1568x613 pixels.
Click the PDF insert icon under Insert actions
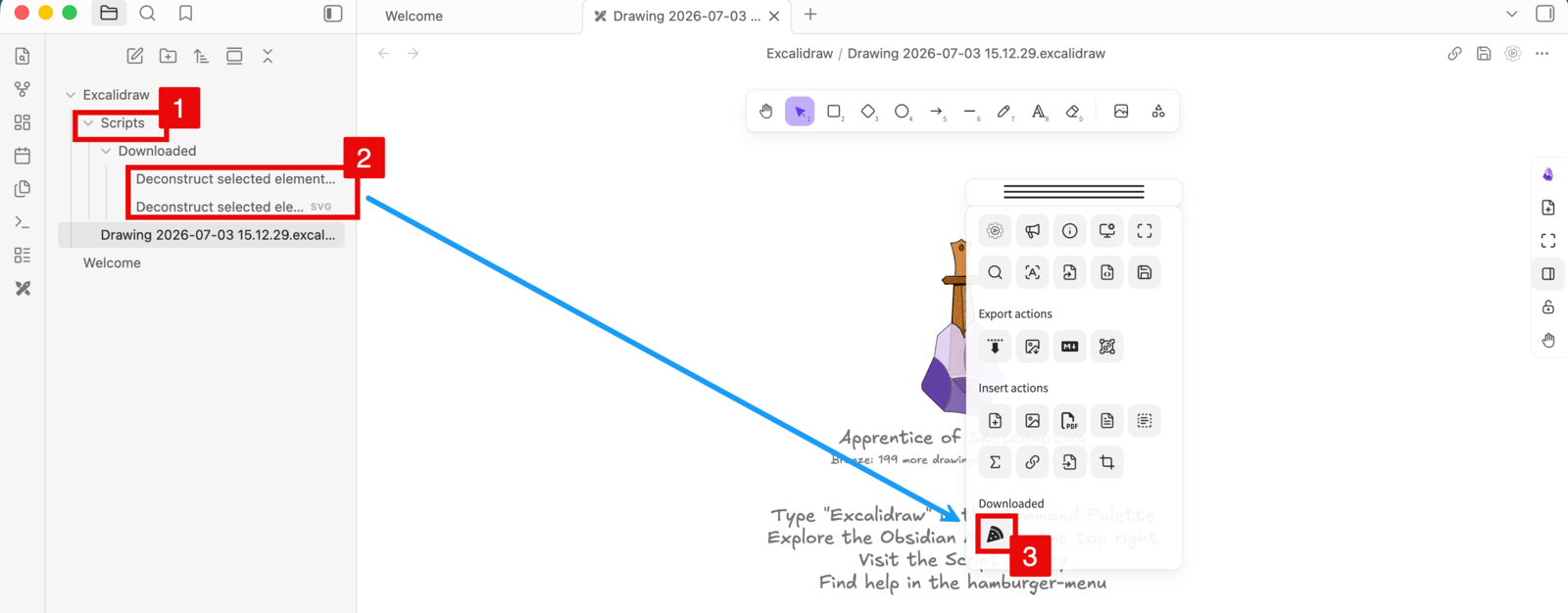coord(1070,421)
